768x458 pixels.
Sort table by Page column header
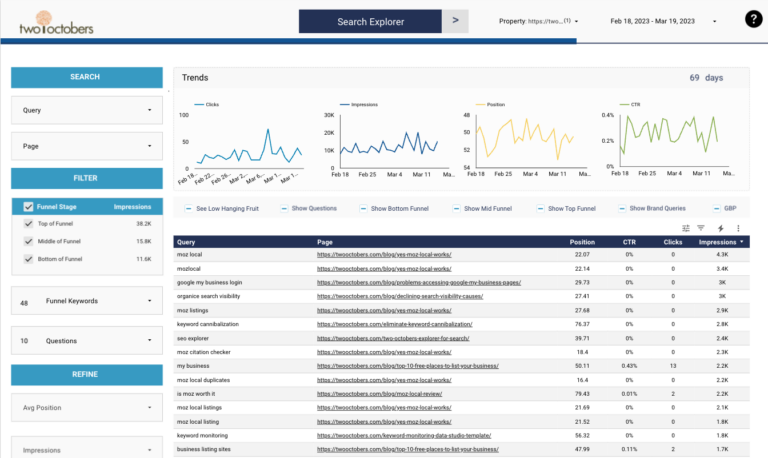[325, 242]
